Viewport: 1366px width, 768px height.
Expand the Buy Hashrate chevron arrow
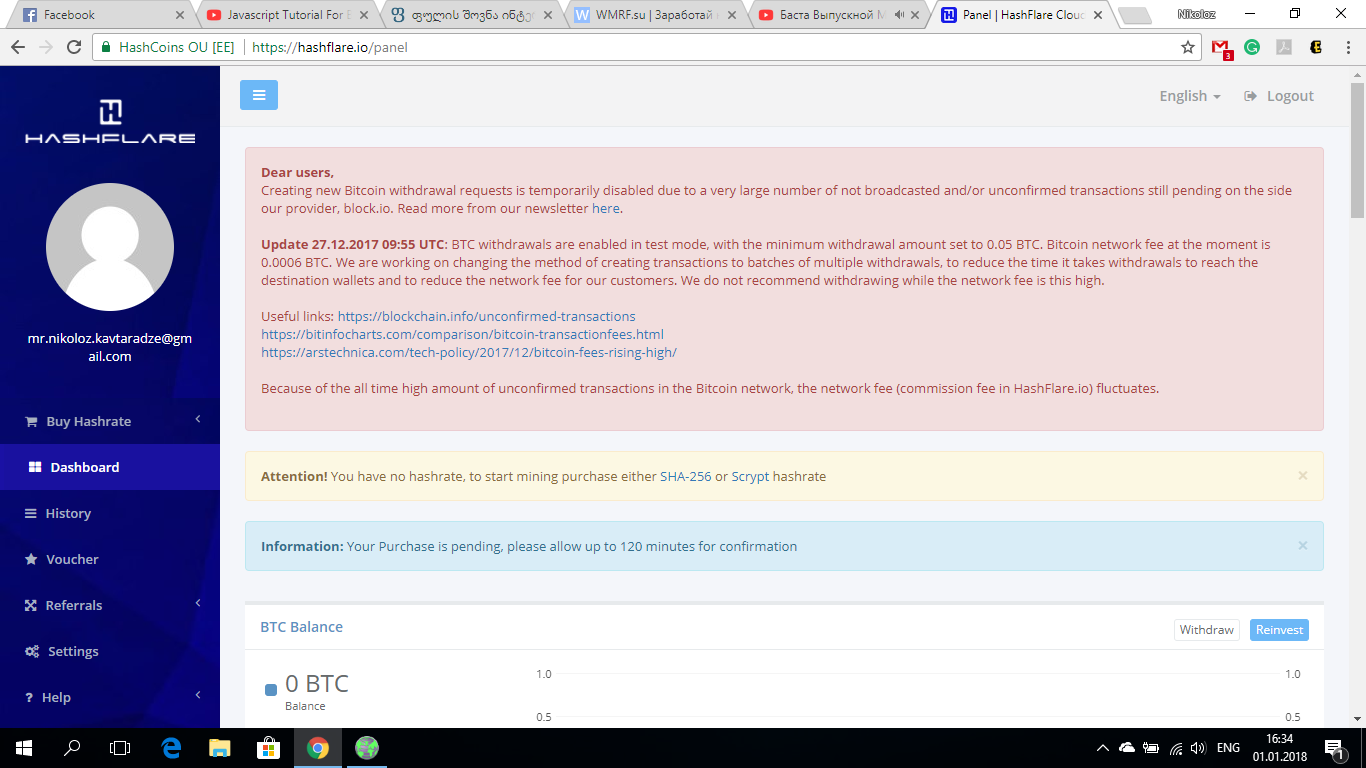click(x=198, y=420)
